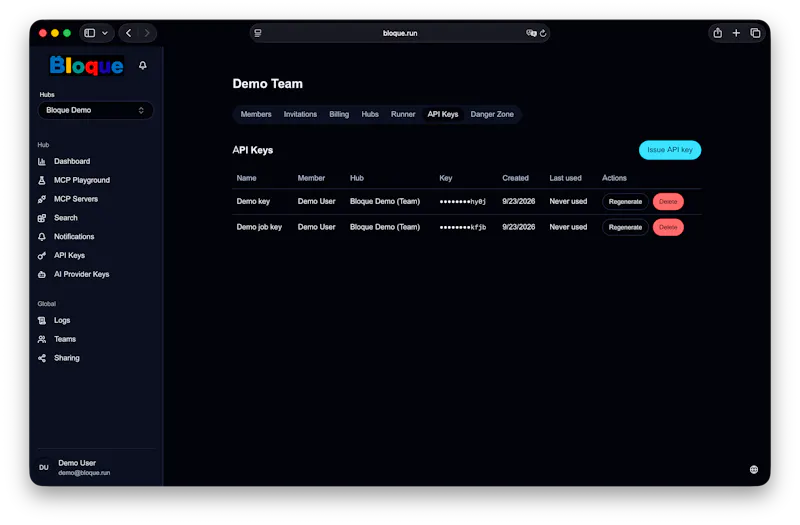Click the masked key ending hy0j

click(463, 202)
